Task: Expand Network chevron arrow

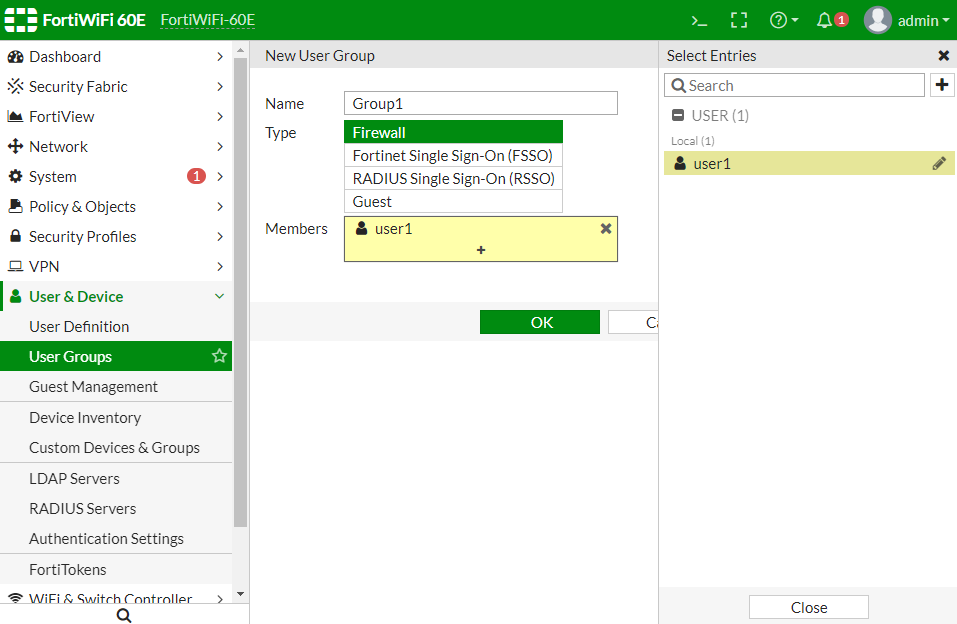Action: 220,147
